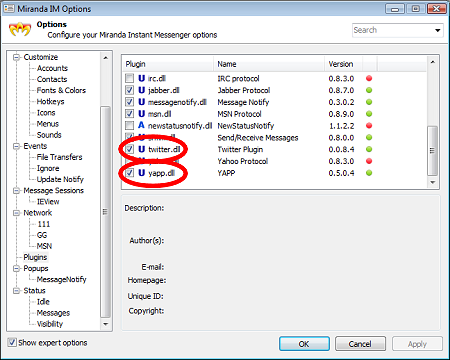Click the Miranda IM flame logo icon
This screenshot has width=450, height=360.
[20, 30]
